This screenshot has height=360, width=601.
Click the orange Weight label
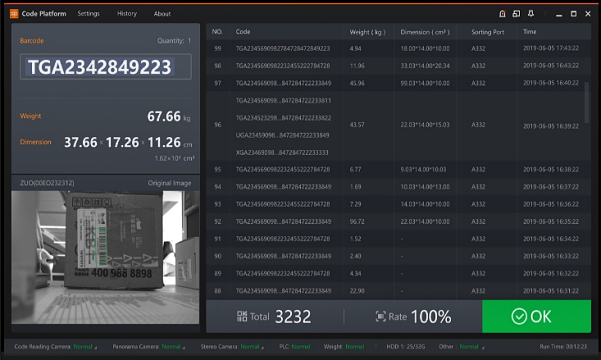coord(30,116)
